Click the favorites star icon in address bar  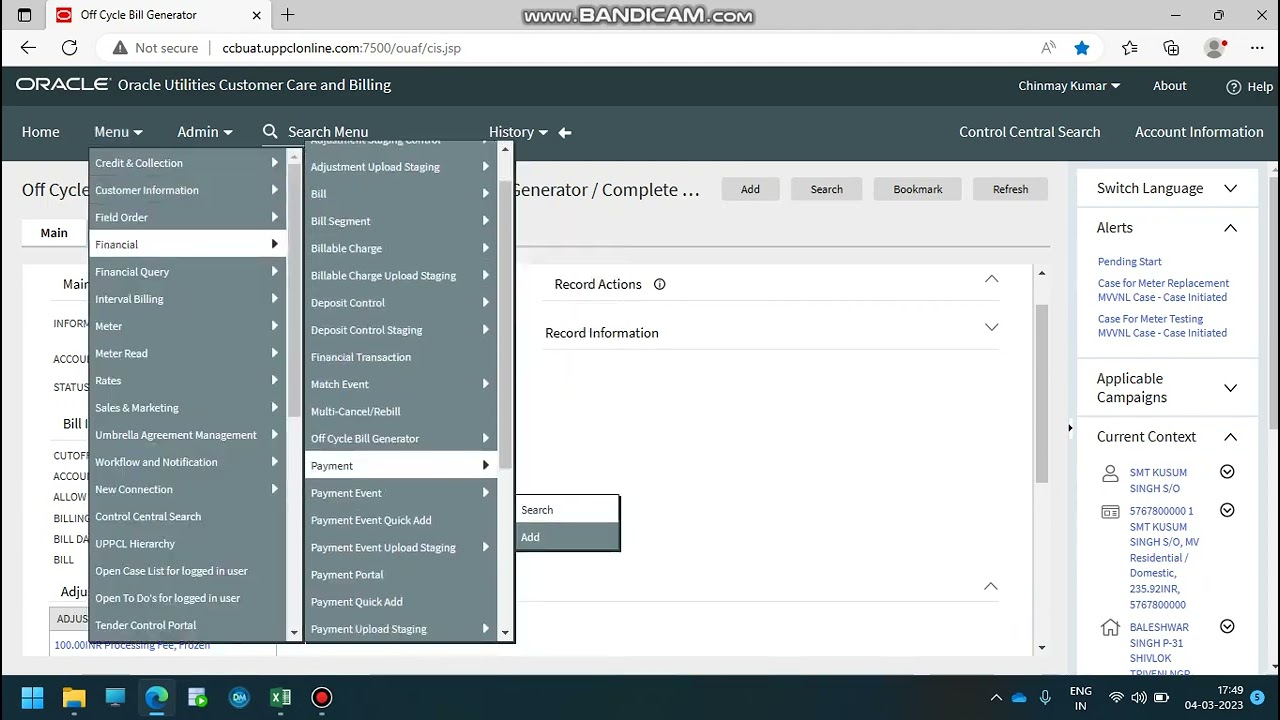point(1082,47)
